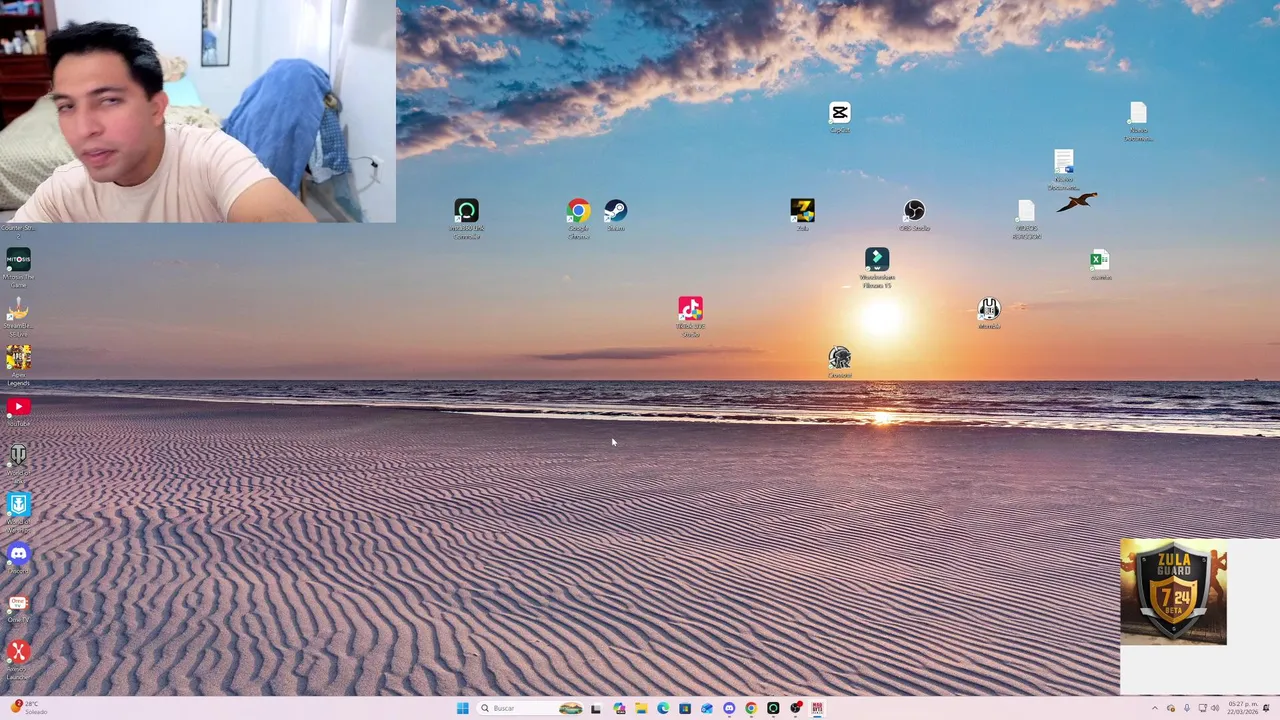The width and height of the screenshot is (1280, 720).
Task: Switch to OBS Studio in the taskbar
Action: pyautogui.click(x=795, y=708)
